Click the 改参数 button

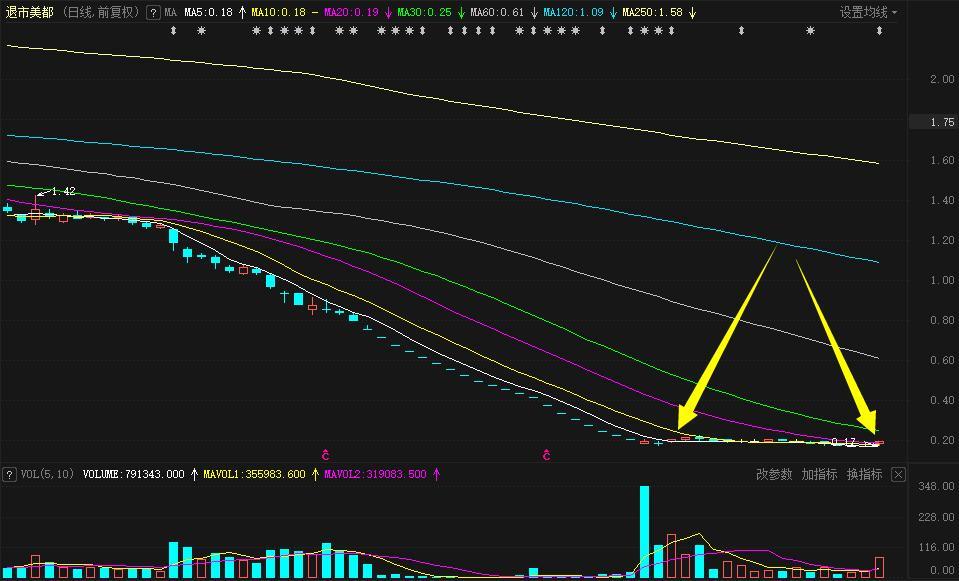(x=774, y=474)
